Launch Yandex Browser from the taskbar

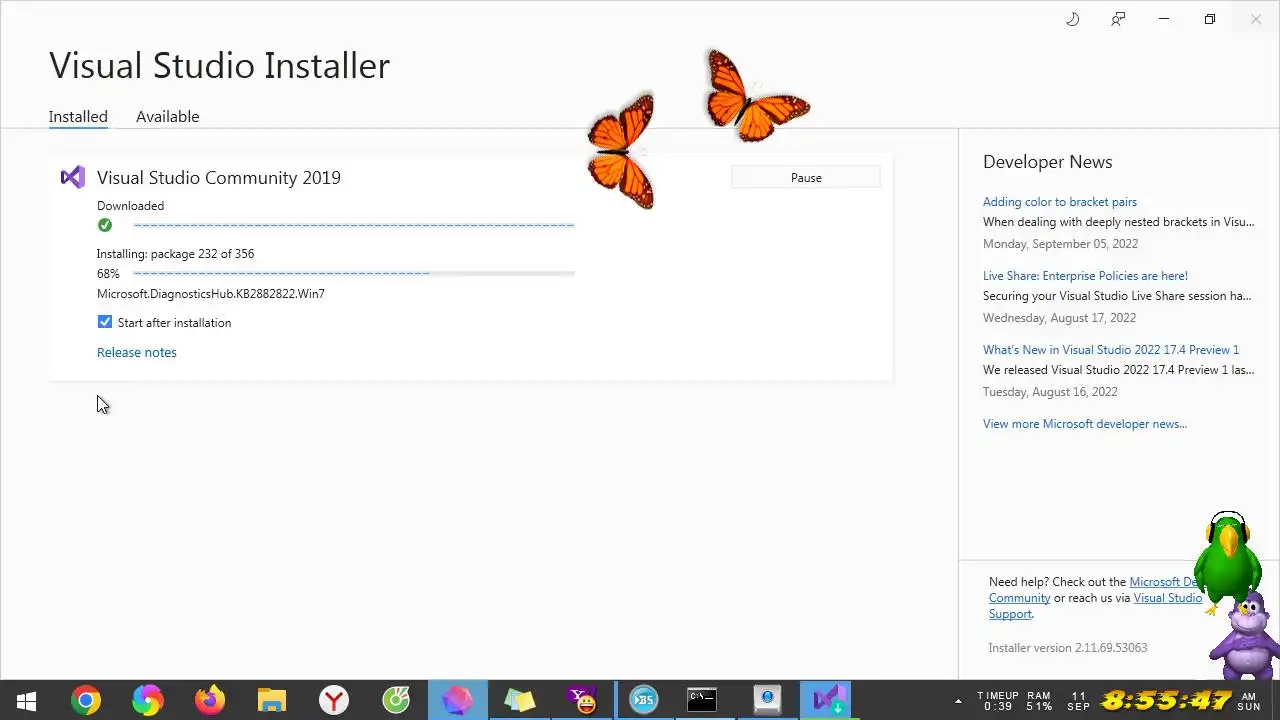(334, 700)
